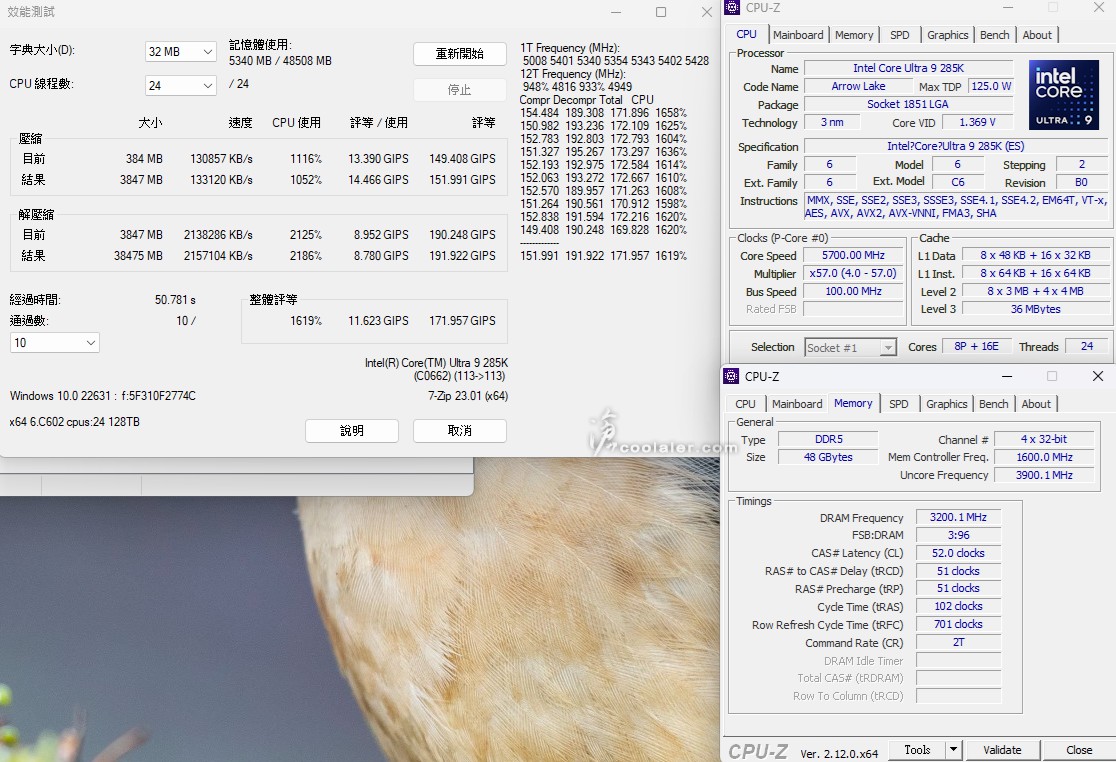Viewport: 1116px width, 762px height.
Task: Click the Cores value 8P + 16E
Action: (x=976, y=346)
